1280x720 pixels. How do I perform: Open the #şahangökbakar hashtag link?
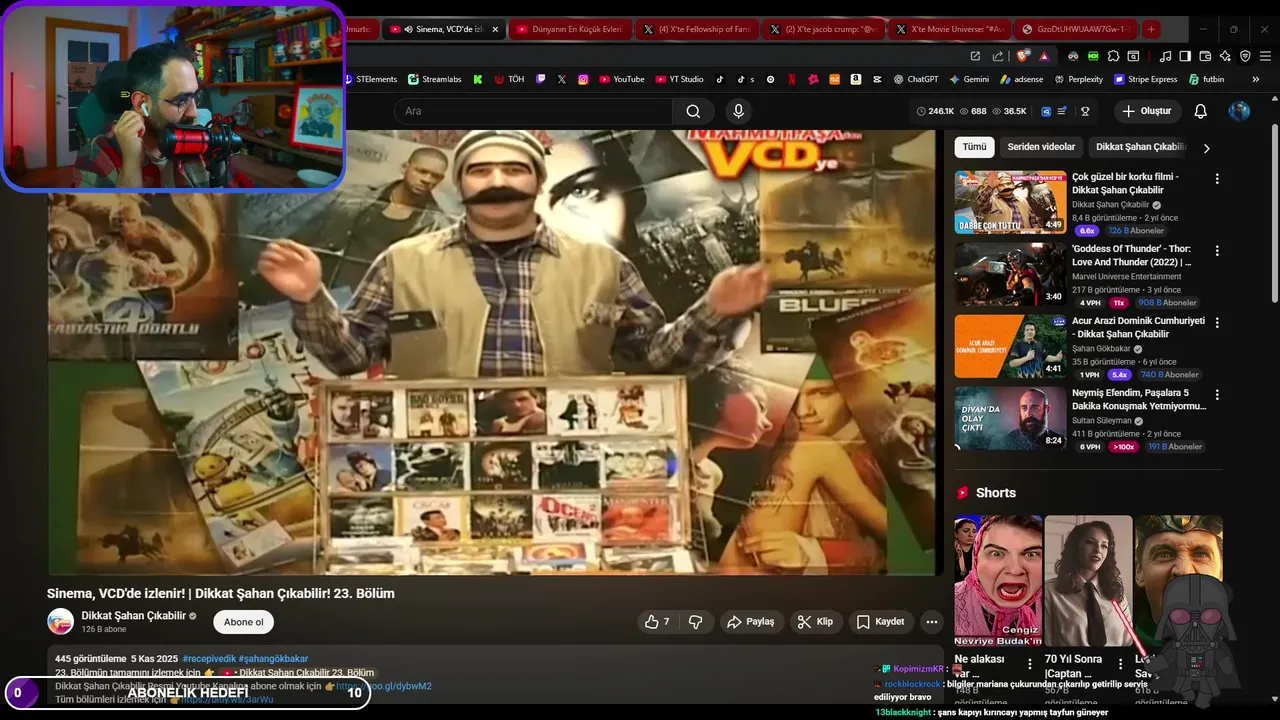273,659
